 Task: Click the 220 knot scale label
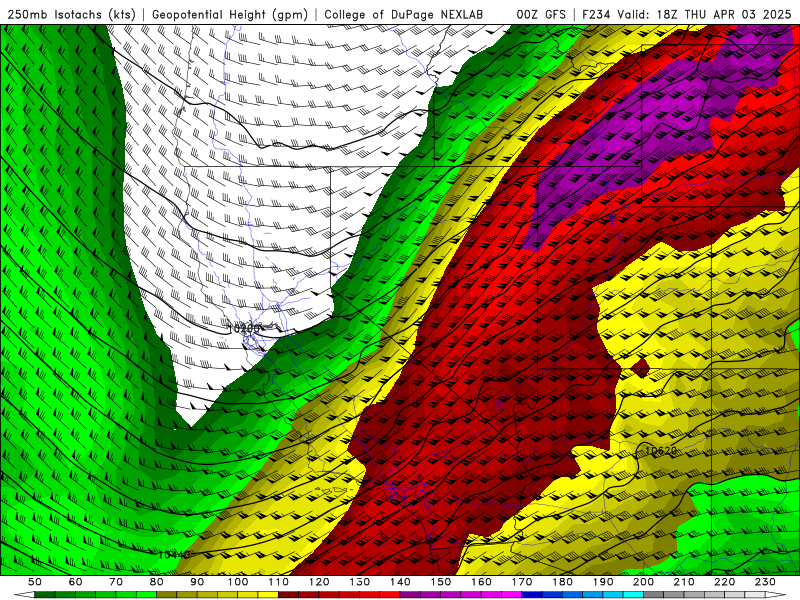coord(724,582)
